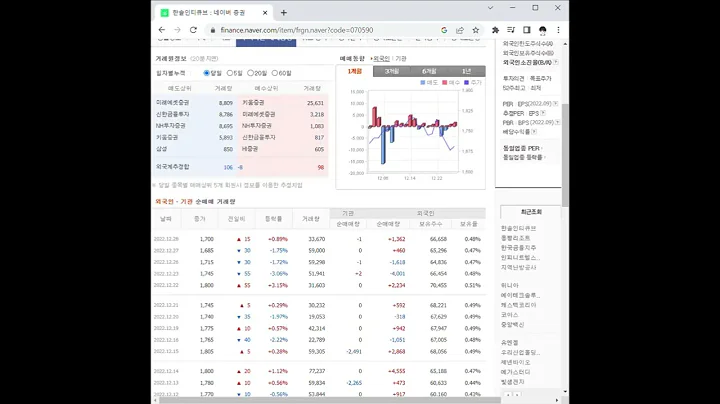The height and width of the screenshot is (404, 720).
Task: Click the 외국계추정합 row label
Action: pos(172,167)
